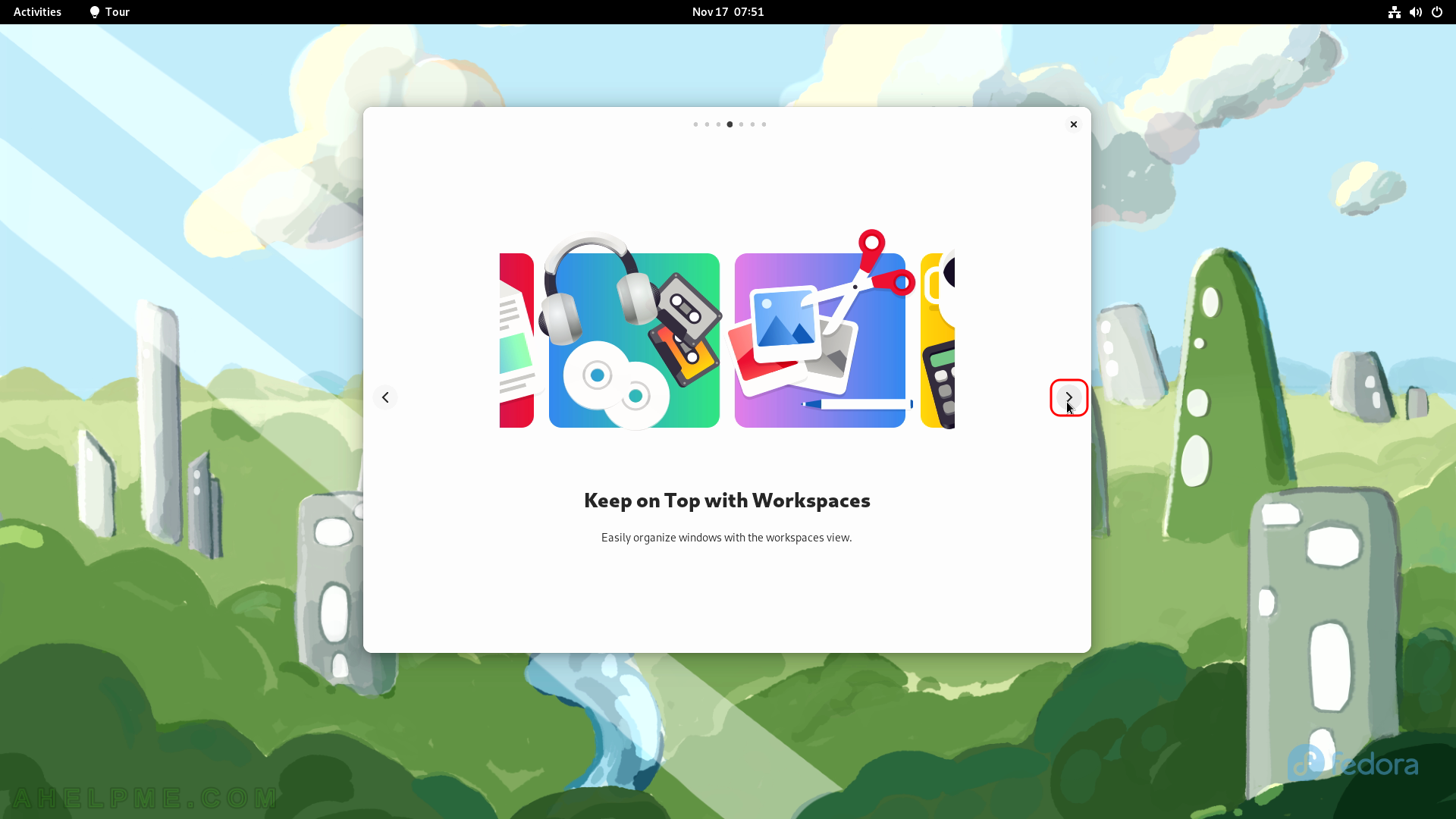Go to the next tour page
Image resolution: width=1456 pixels, height=819 pixels.
1068,397
